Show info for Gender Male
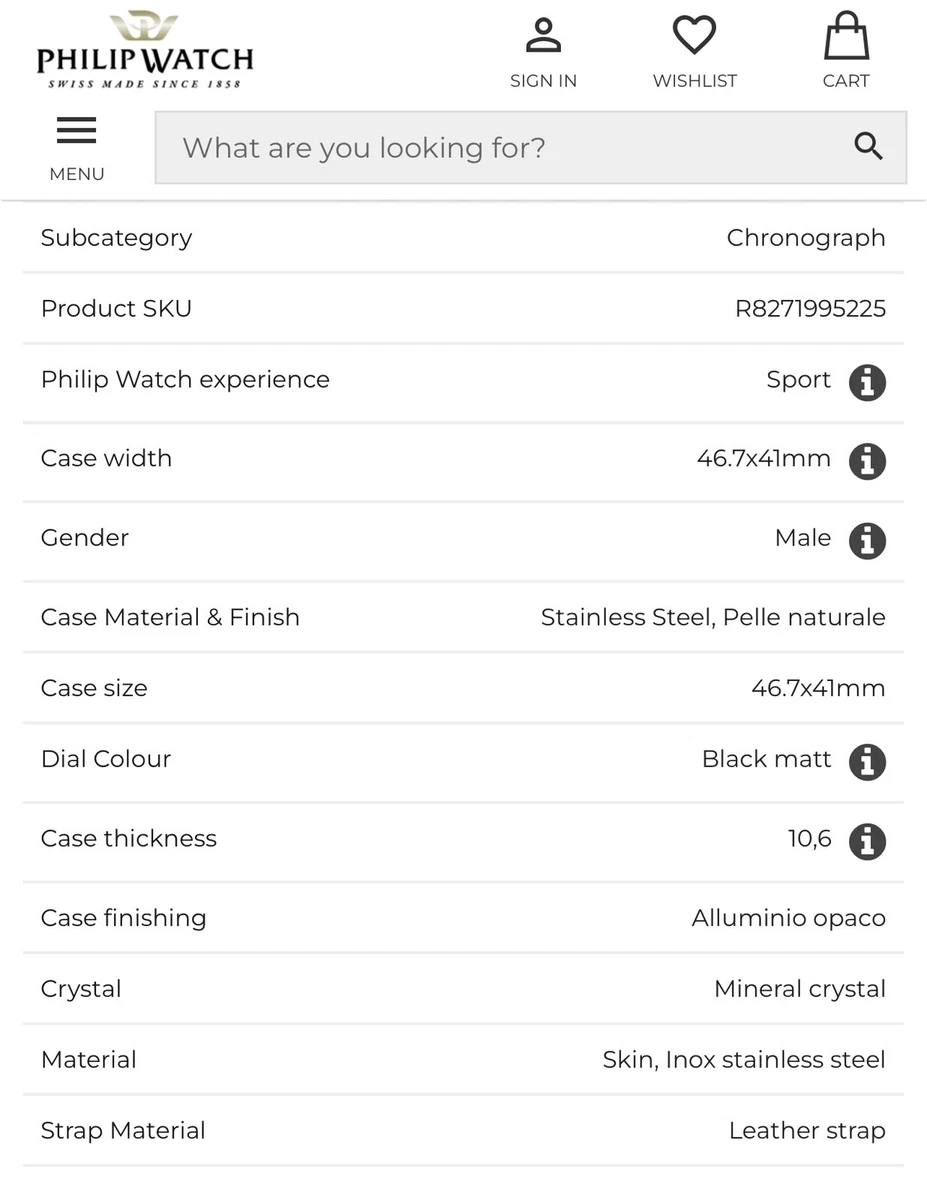This screenshot has width=927, height=1200. click(867, 540)
